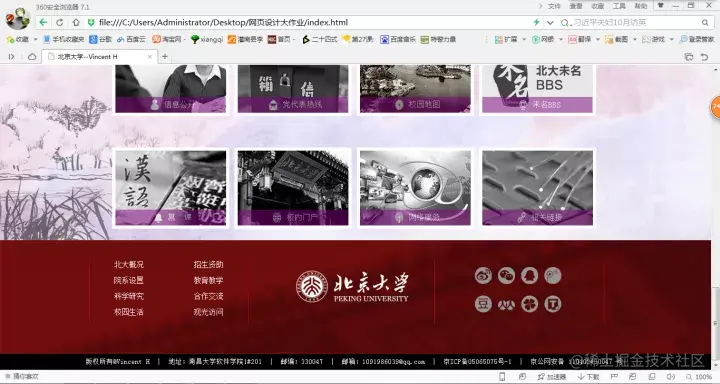The image size is (720, 384).
Task: Click the 观光访问 footer link
Action: [208, 312]
